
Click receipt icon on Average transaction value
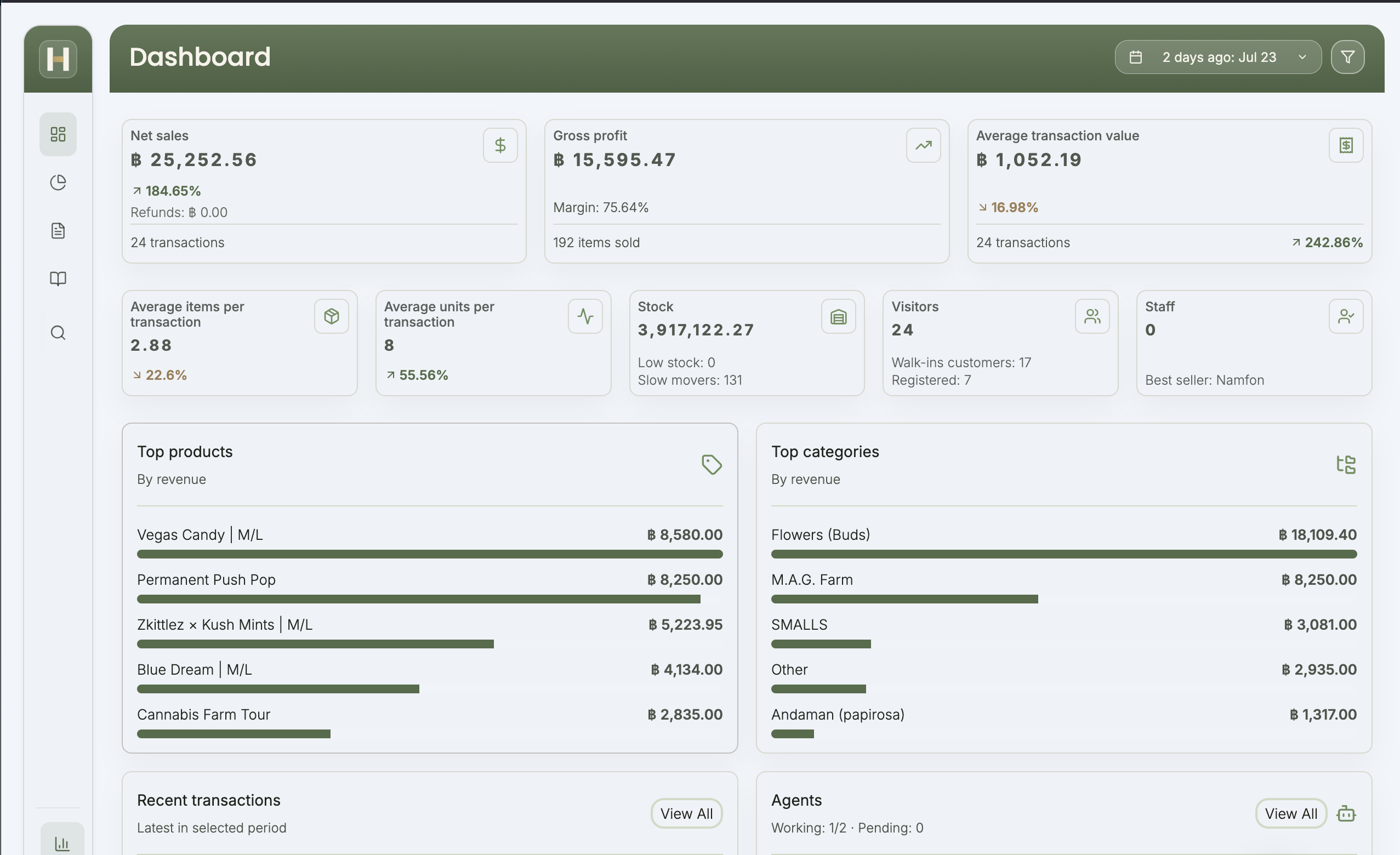click(x=1346, y=145)
